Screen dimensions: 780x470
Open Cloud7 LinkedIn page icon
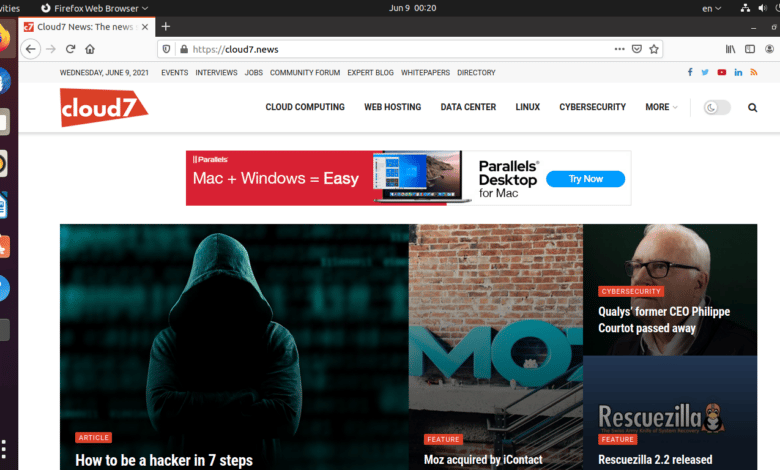(x=738, y=72)
